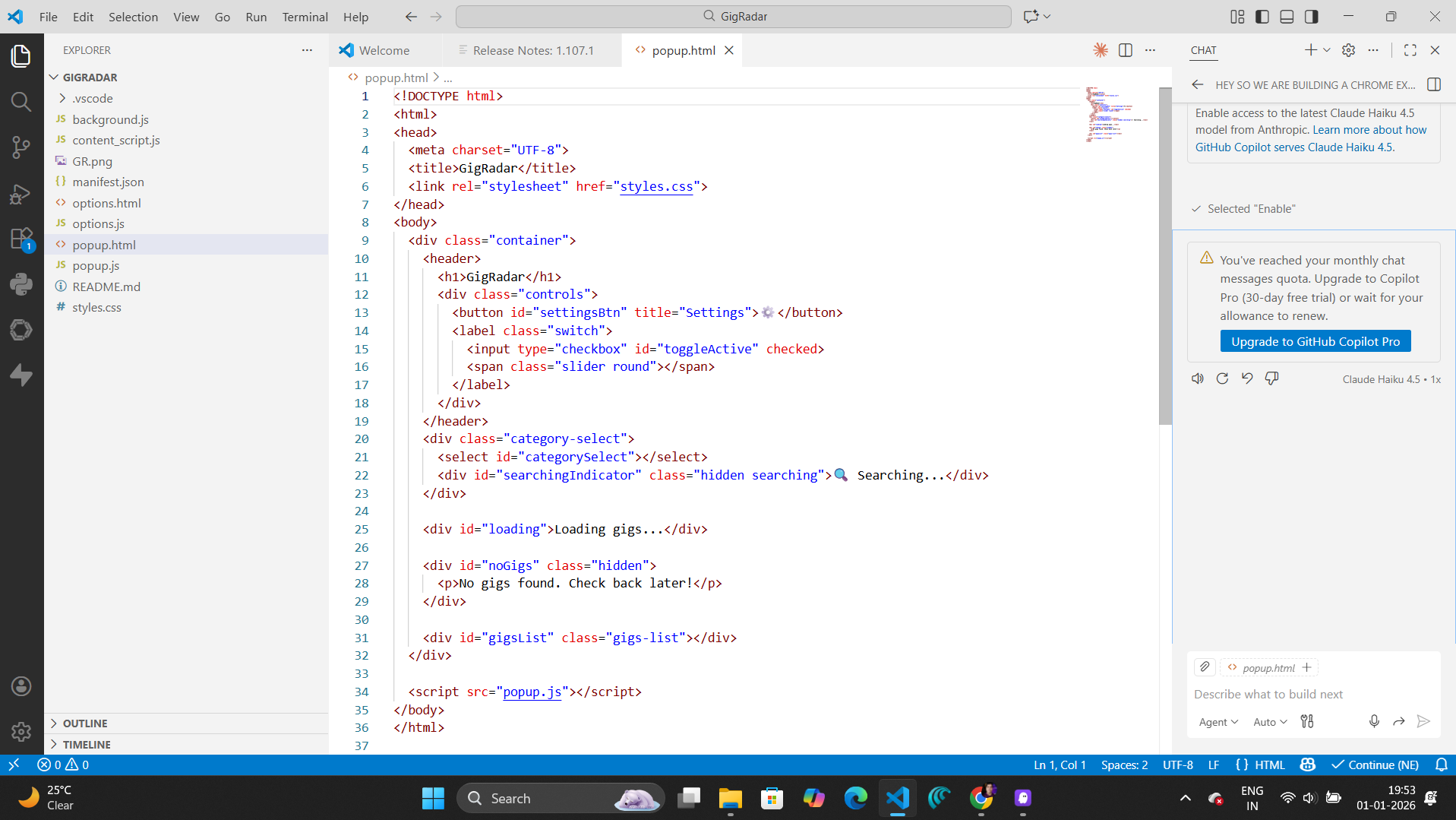1456x820 pixels.
Task: Click the microphone voice chat icon
Action: 1374,721
